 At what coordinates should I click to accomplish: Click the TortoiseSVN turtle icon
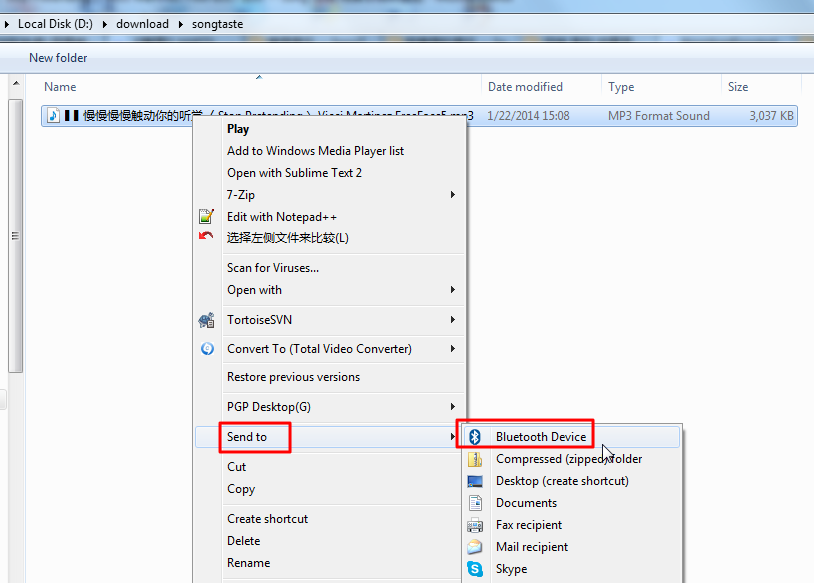click(x=206, y=320)
